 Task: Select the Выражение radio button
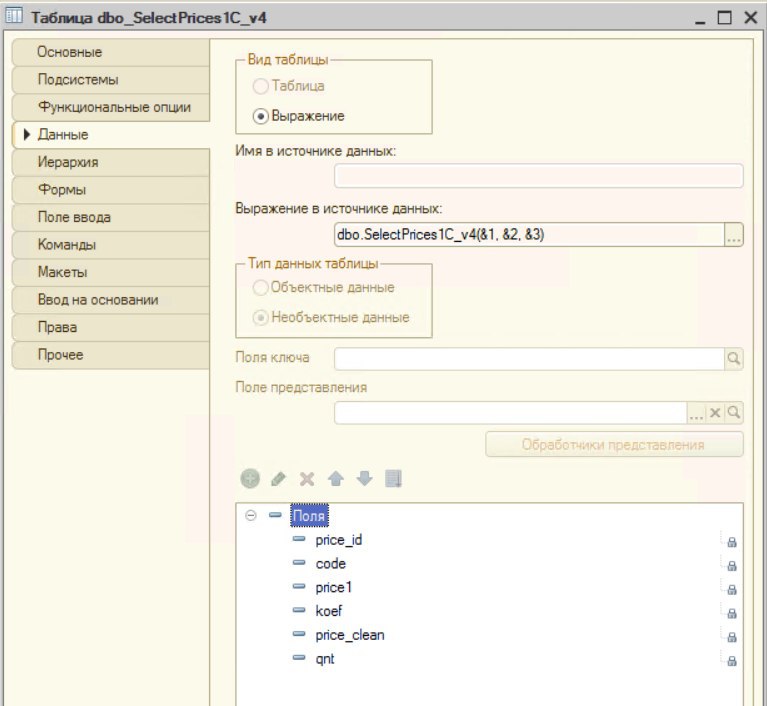260,116
